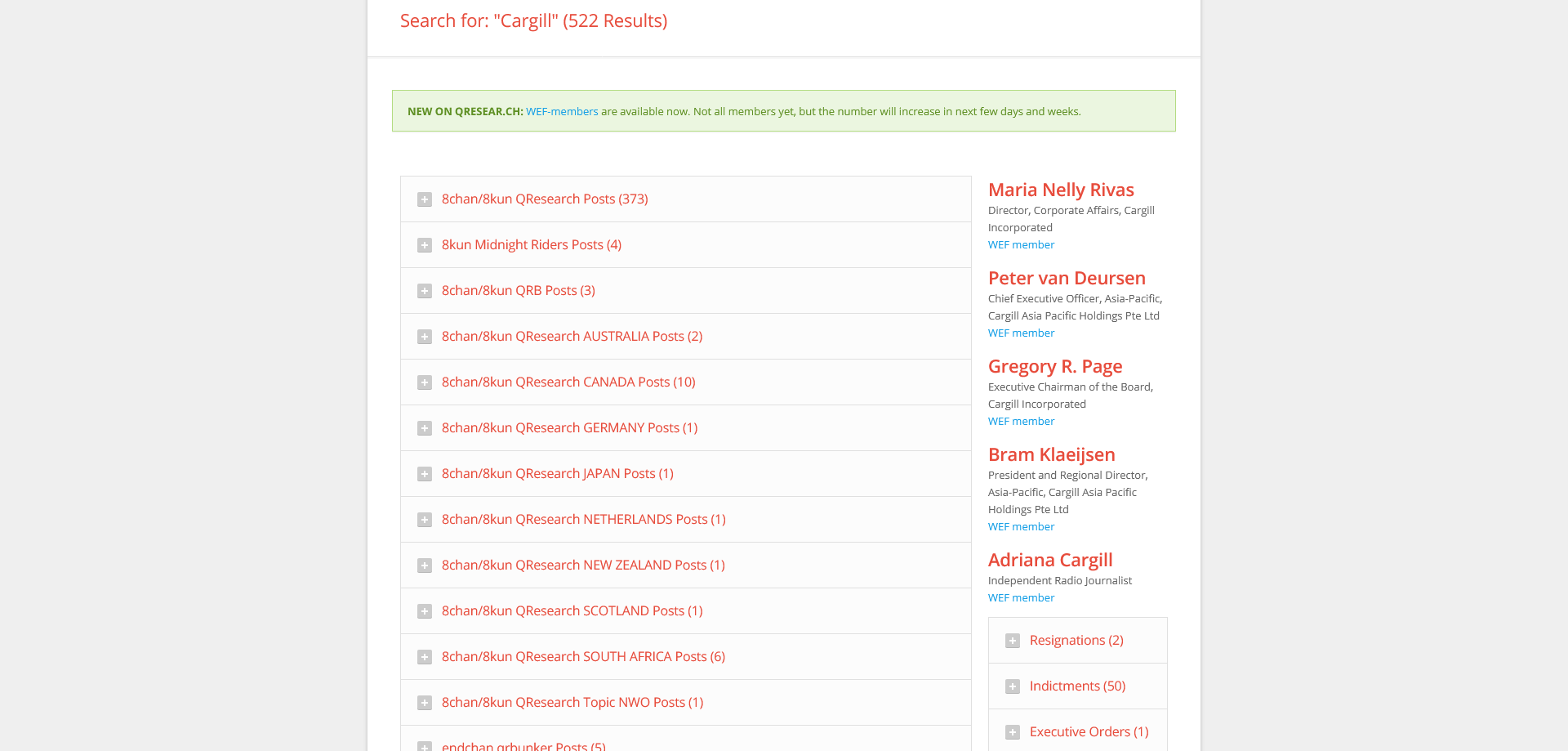
Task: Expand 8kun Midnight Riders Posts plus icon
Action: 425,245
